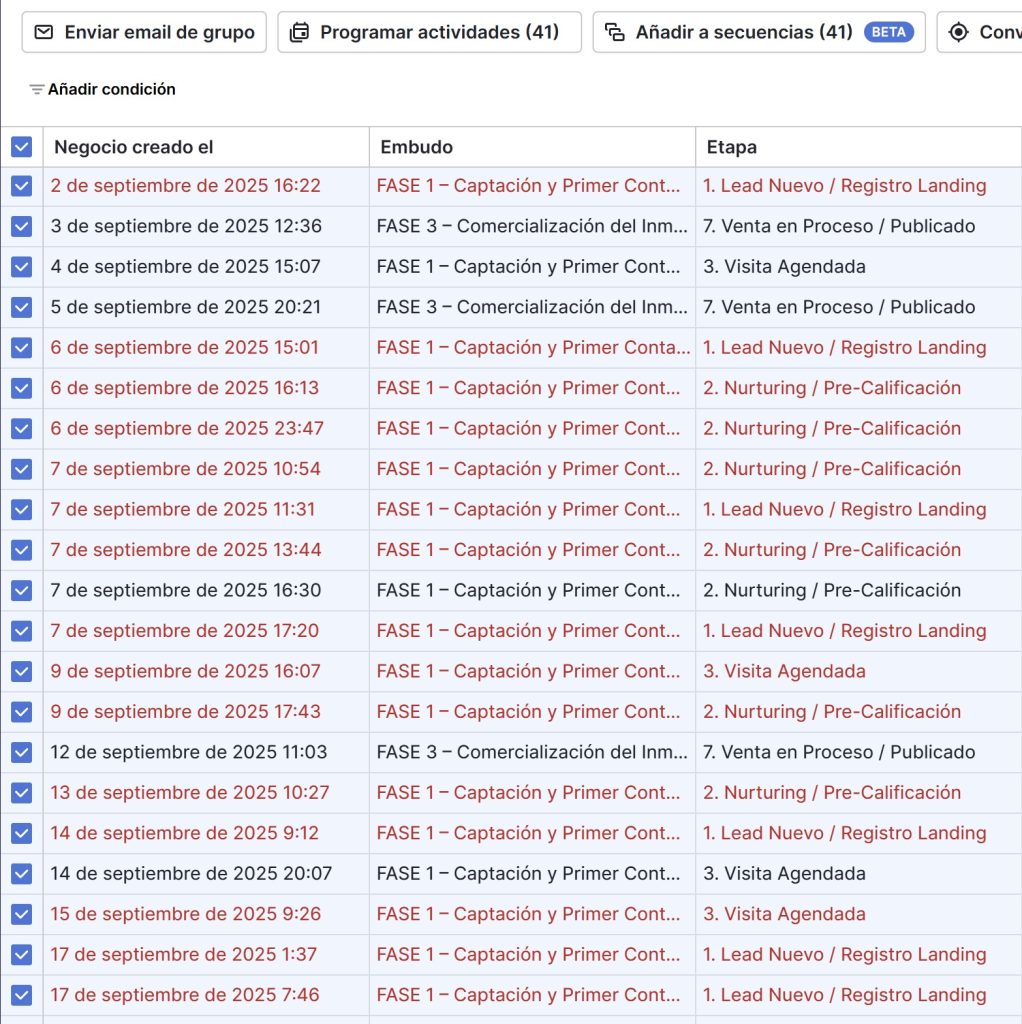Click the sequence icon in Añadir a secuencias
Viewport: 1022px width, 1024px height.
coord(615,32)
